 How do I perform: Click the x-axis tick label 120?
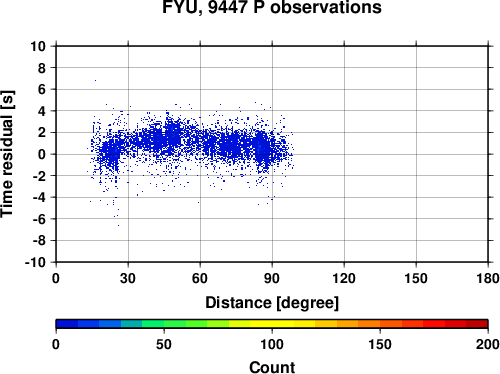coord(344,278)
